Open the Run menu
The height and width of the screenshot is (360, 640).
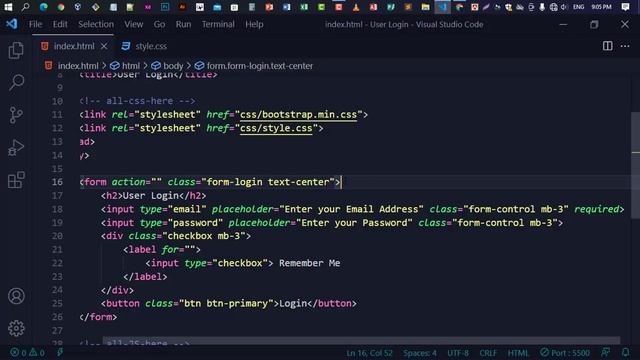[x=183, y=24]
